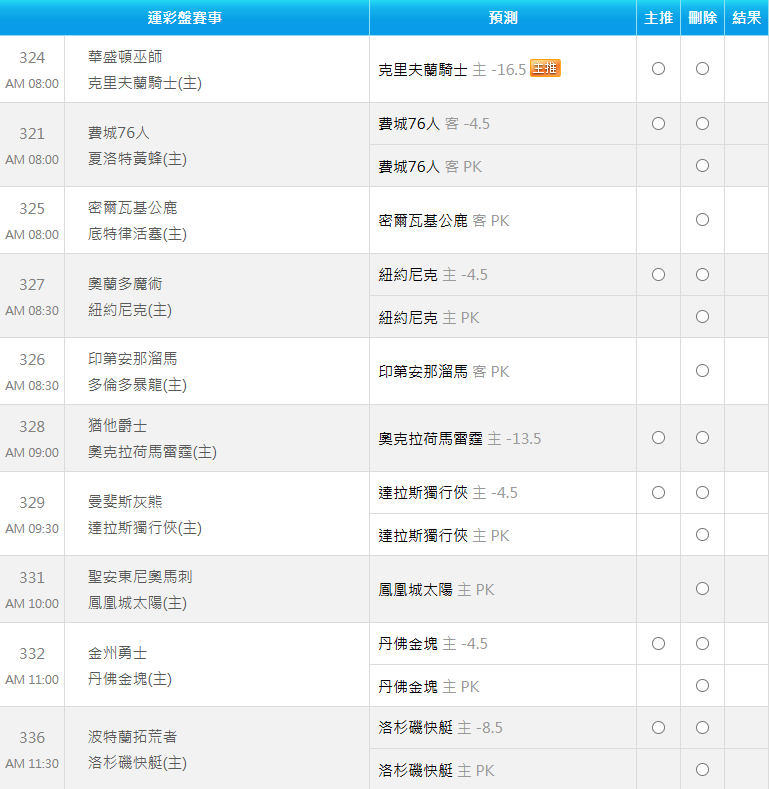Click the 主推 column header
The height and width of the screenshot is (789, 769).
658,18
